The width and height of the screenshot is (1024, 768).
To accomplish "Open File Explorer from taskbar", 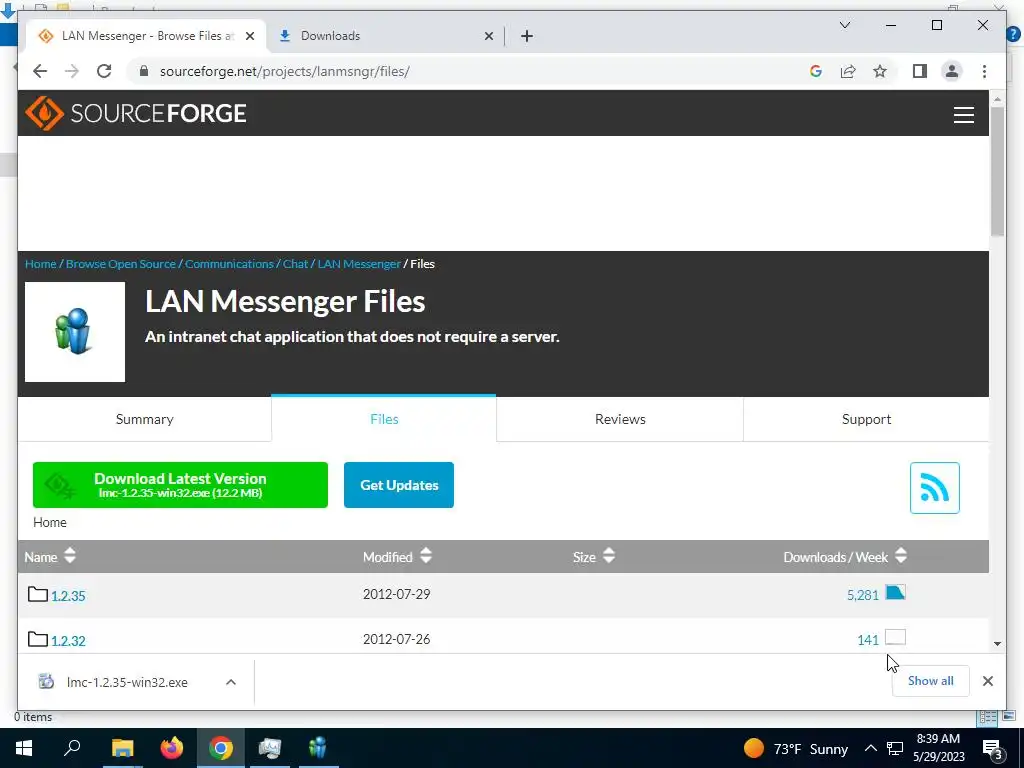I will point(122,748).
